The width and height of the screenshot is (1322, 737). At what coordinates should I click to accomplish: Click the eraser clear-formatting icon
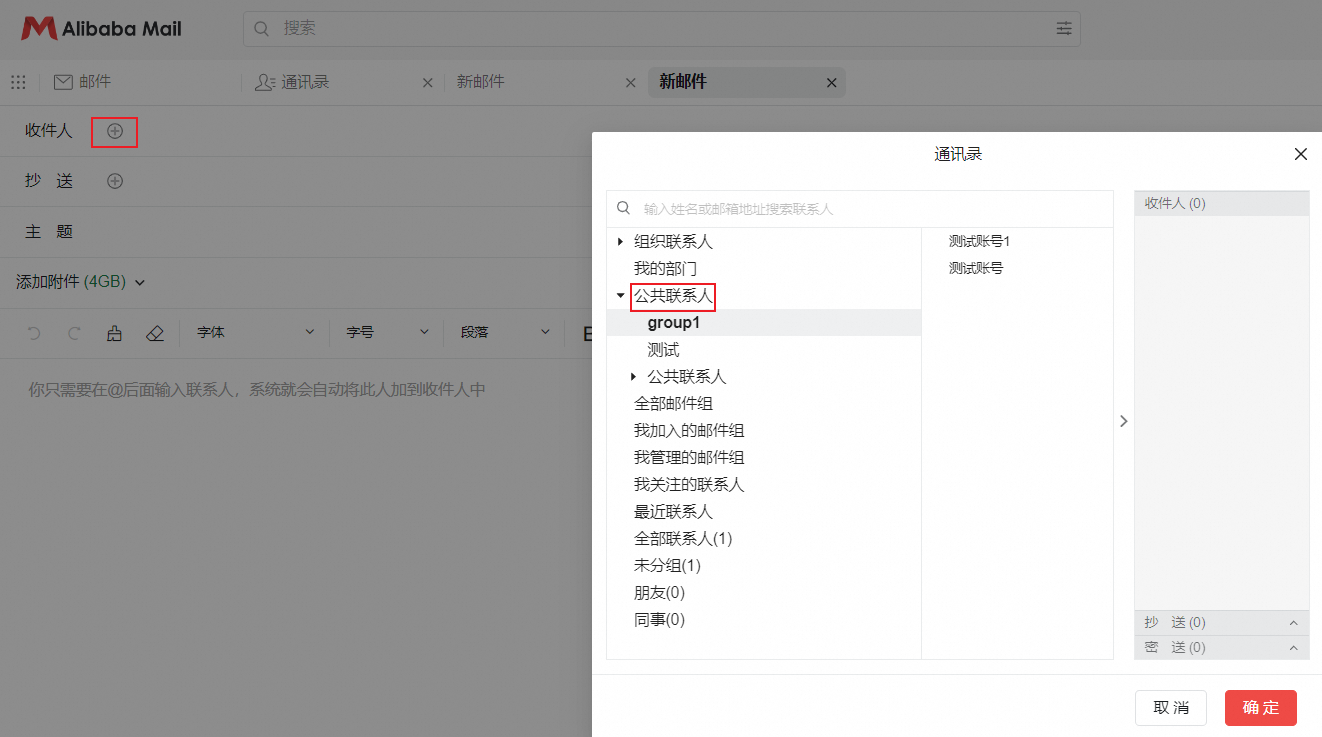pyautogui.click(x=154, y=333)
